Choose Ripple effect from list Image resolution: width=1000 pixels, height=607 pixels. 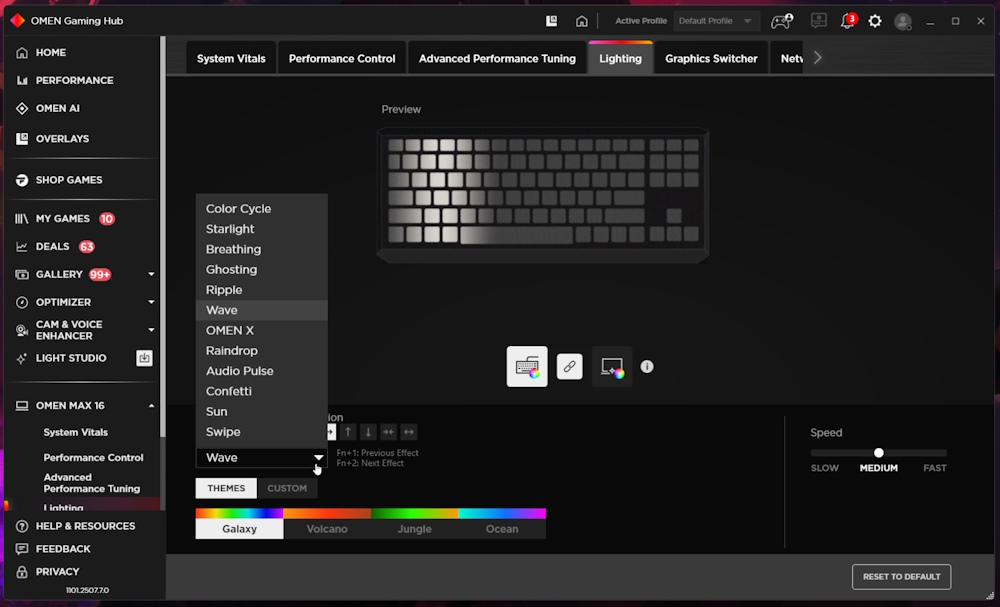261,290
